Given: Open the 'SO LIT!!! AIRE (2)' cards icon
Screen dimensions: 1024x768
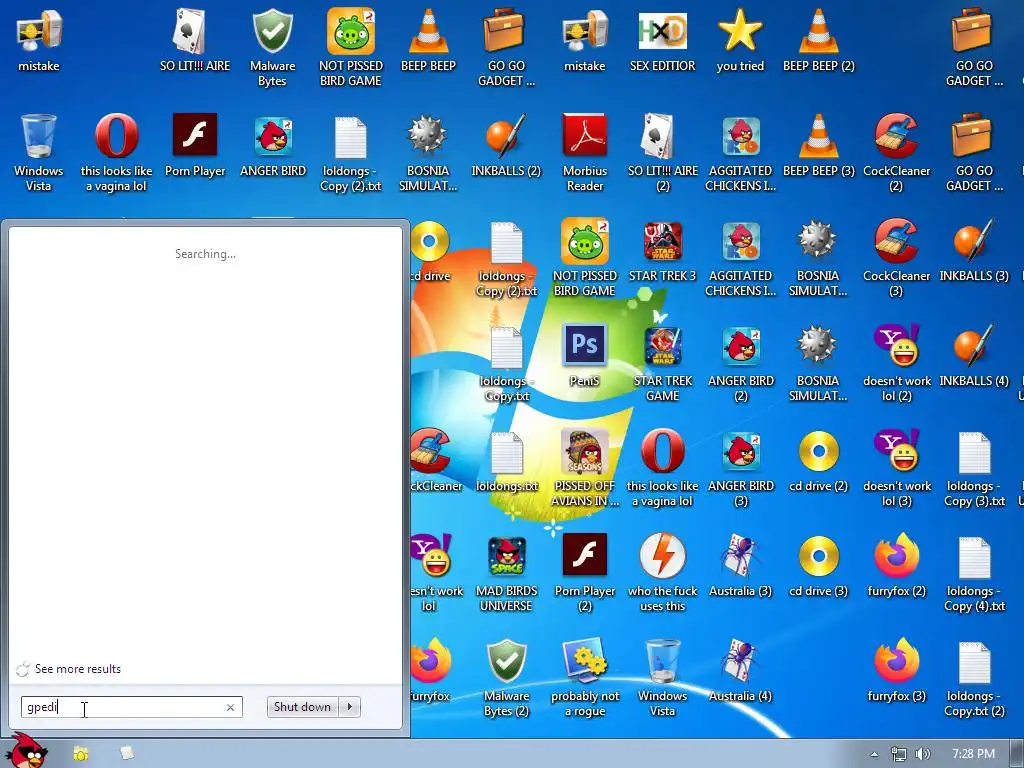Looking at the screenshot, I should (x=662, y=153).
